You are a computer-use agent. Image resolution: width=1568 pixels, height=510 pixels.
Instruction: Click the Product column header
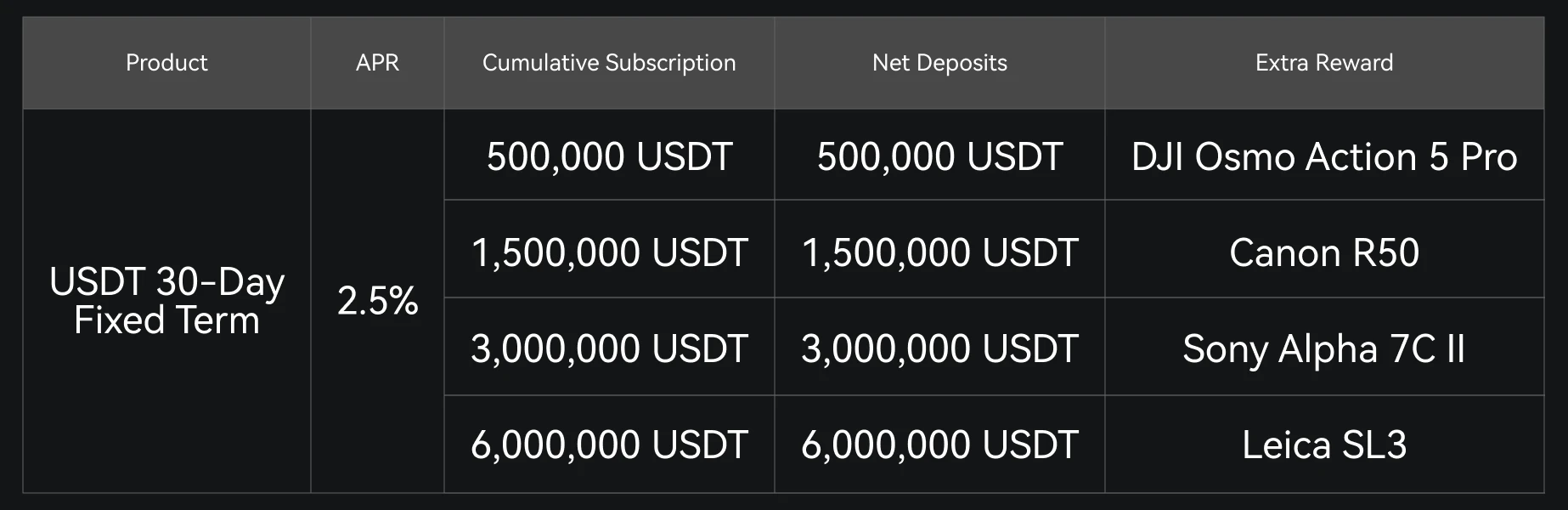pos(166,63)
